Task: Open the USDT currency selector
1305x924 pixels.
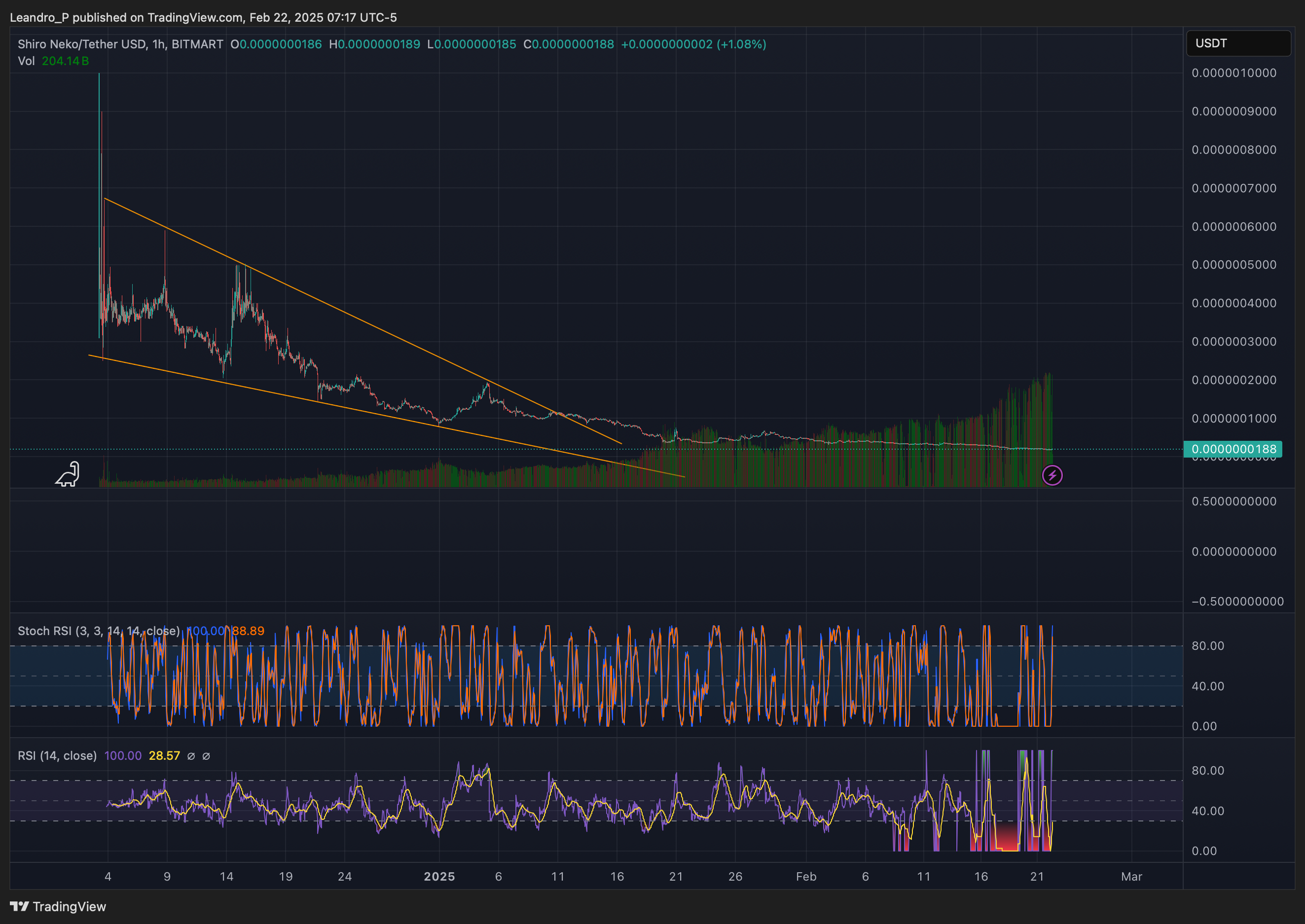Action: tap(1238, 43)
